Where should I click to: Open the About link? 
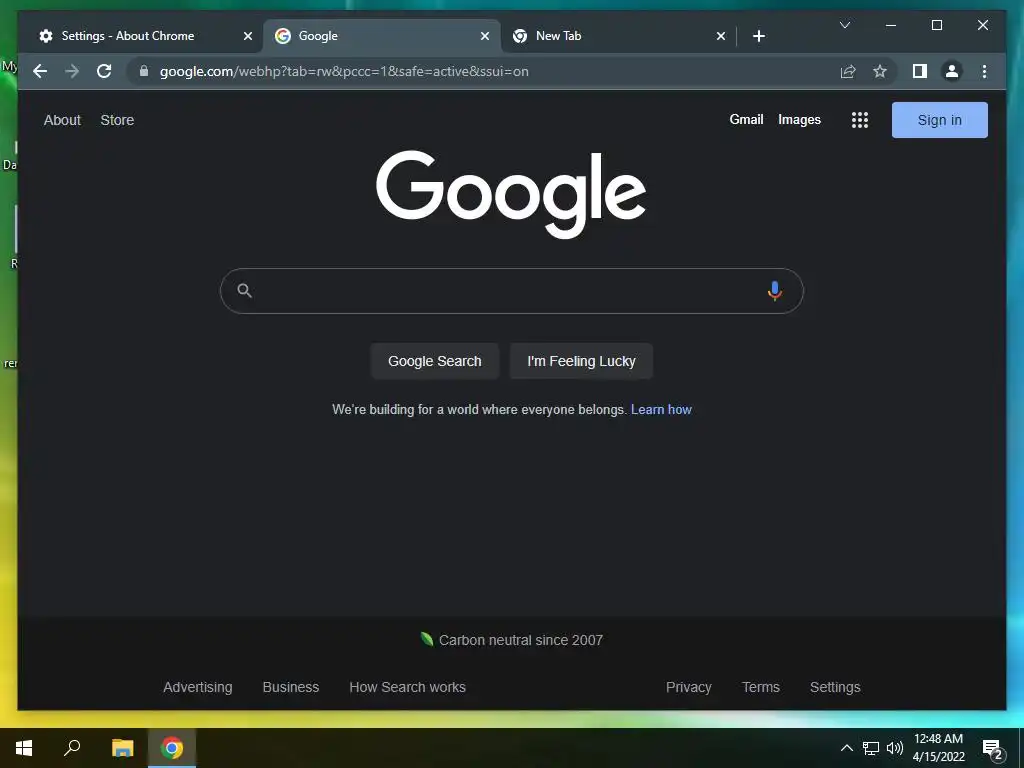[x=62, y=120]
